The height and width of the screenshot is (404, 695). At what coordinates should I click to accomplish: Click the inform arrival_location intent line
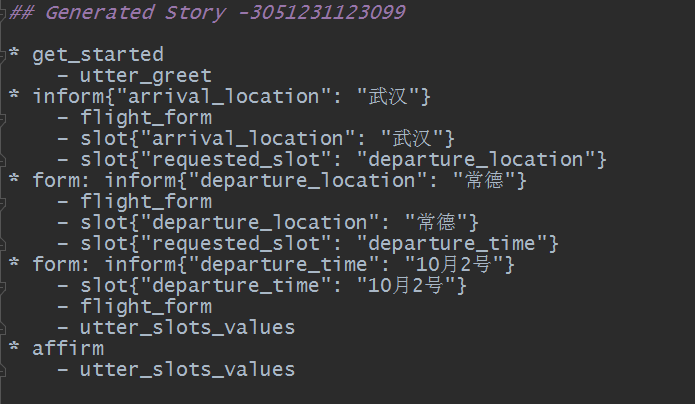coord(230,96)
